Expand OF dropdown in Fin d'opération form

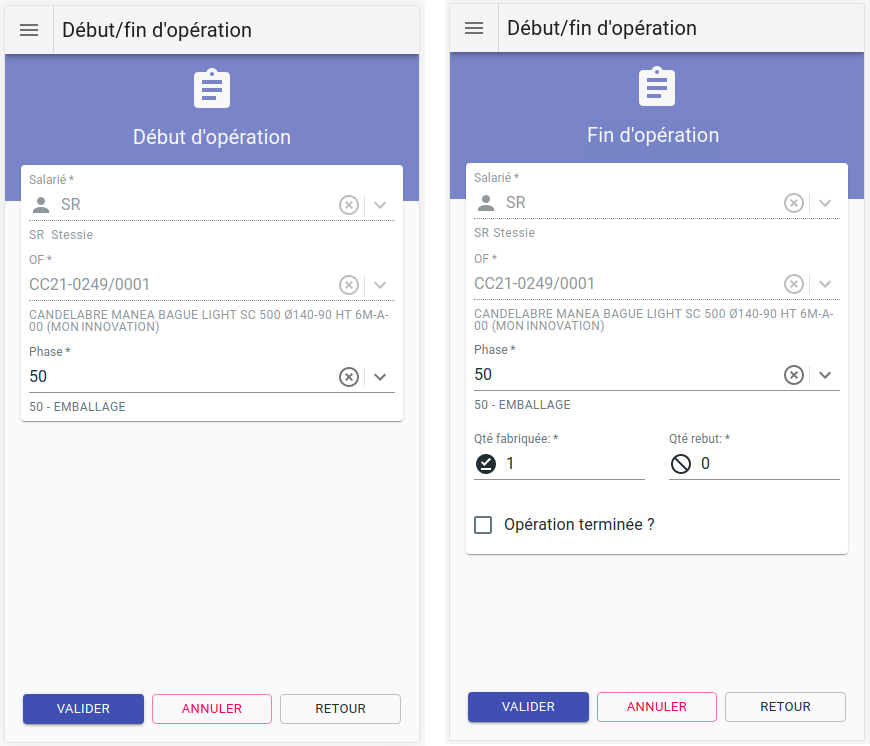point(825,283)
